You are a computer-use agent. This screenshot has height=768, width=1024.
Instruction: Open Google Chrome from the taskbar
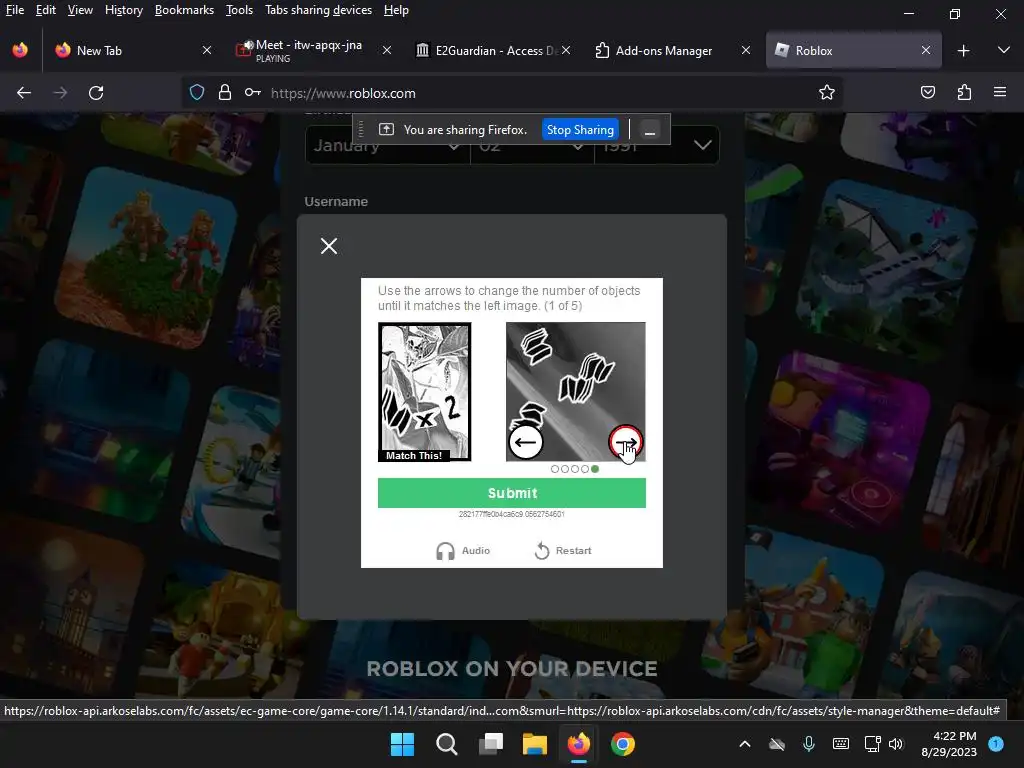[x=623, y=744]
